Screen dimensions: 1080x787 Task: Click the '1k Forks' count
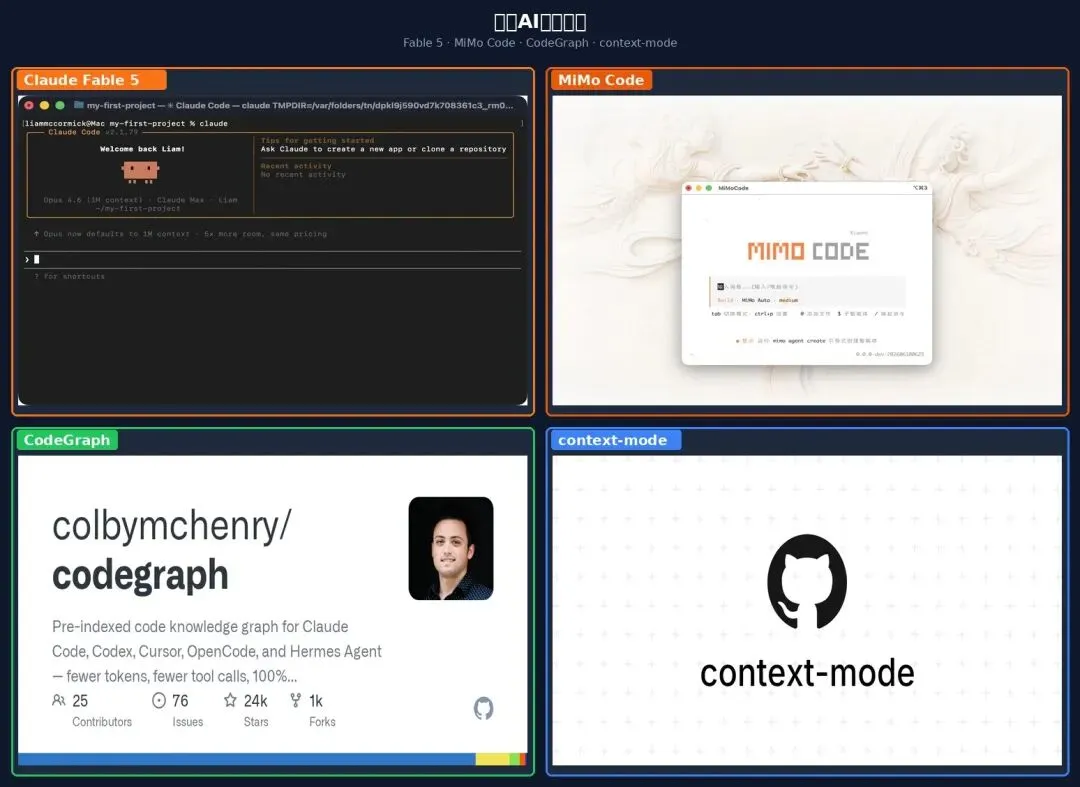tap(313, 710)
